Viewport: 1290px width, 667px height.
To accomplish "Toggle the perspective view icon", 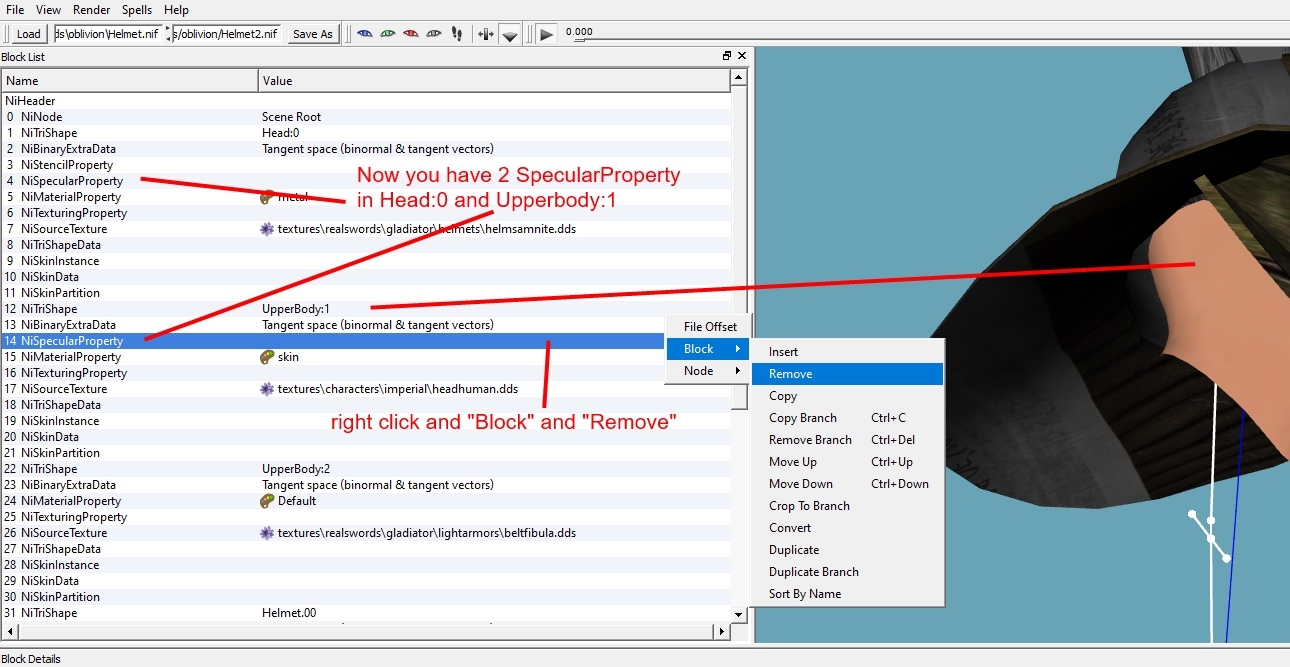I will (510, 34).
